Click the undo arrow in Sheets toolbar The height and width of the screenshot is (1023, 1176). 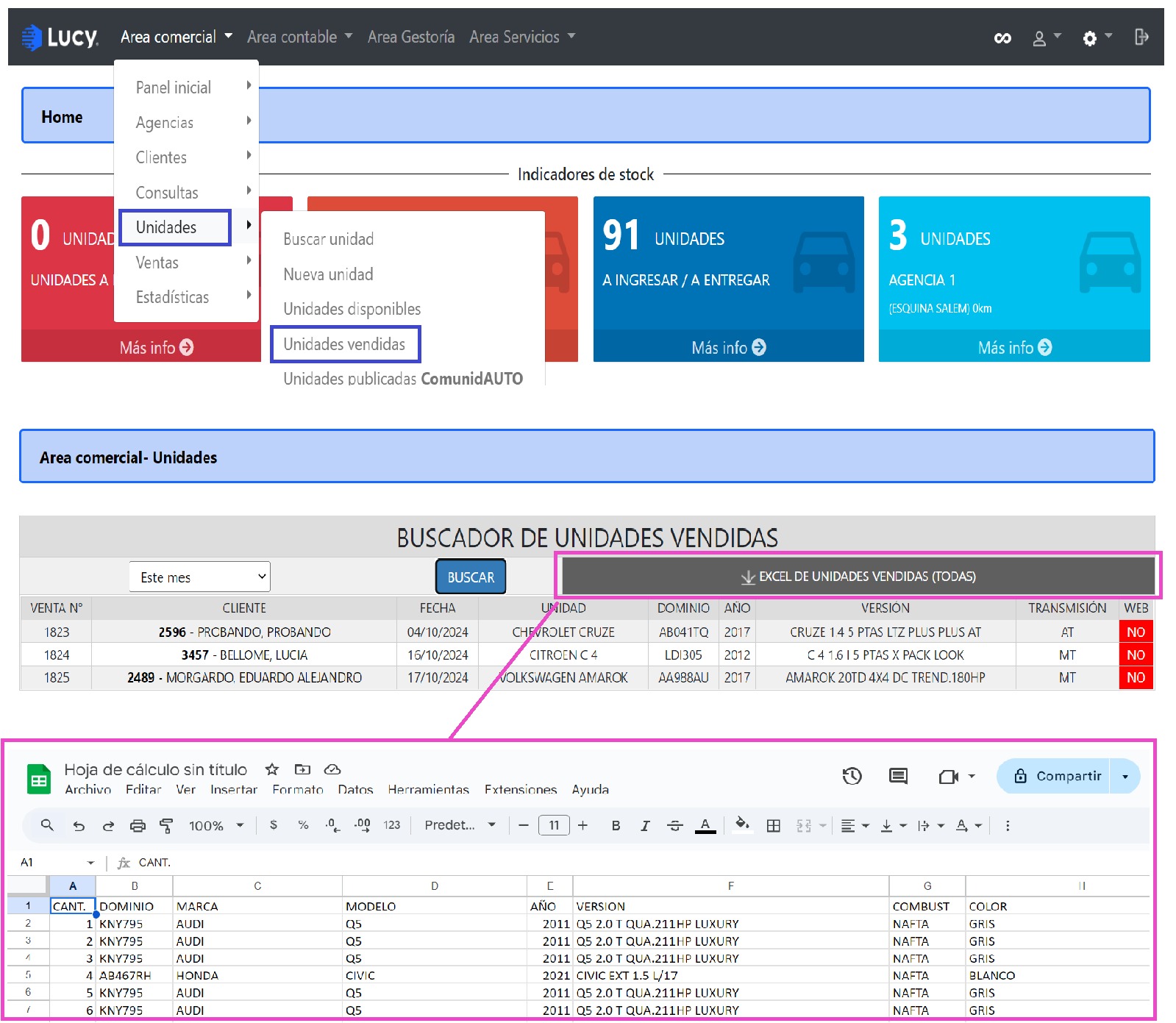pyautogui.click(x=79, y=826)
